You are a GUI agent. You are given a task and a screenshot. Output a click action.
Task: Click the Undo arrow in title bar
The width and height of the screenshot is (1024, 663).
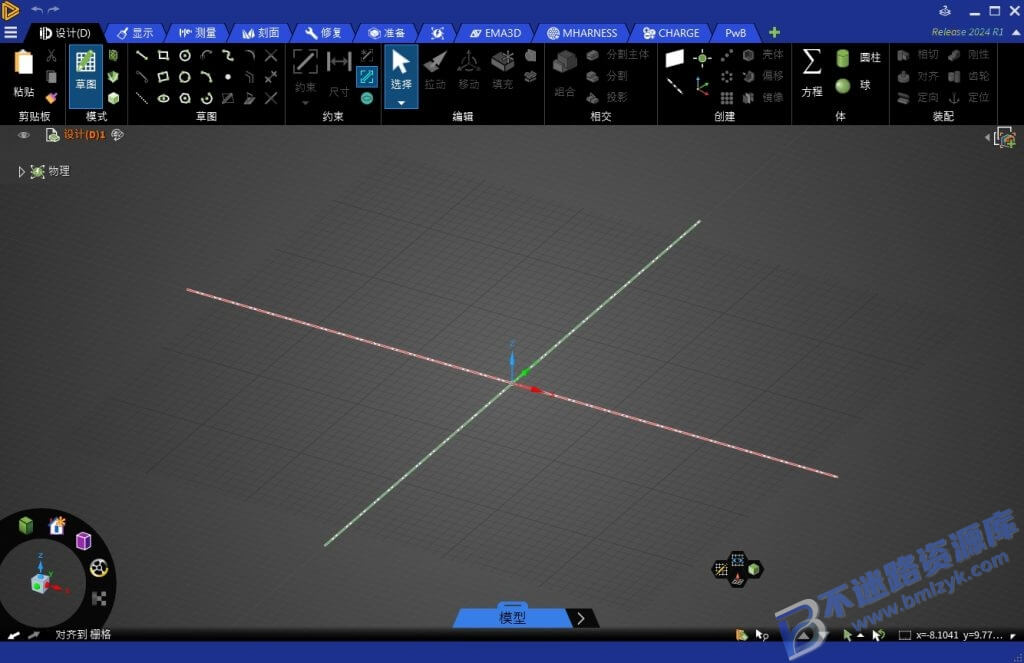37,10
